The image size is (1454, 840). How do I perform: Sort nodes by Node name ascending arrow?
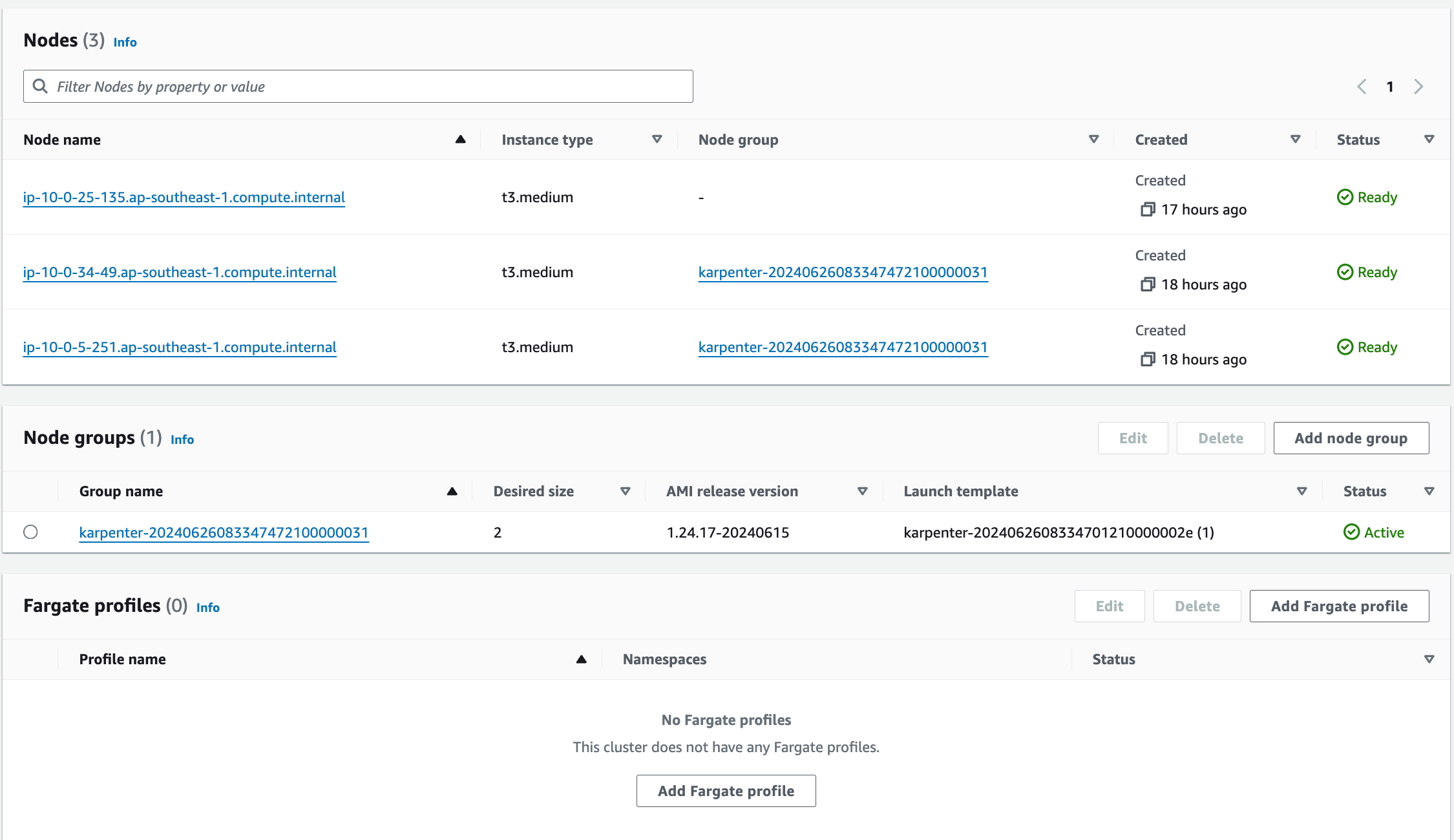460,140
